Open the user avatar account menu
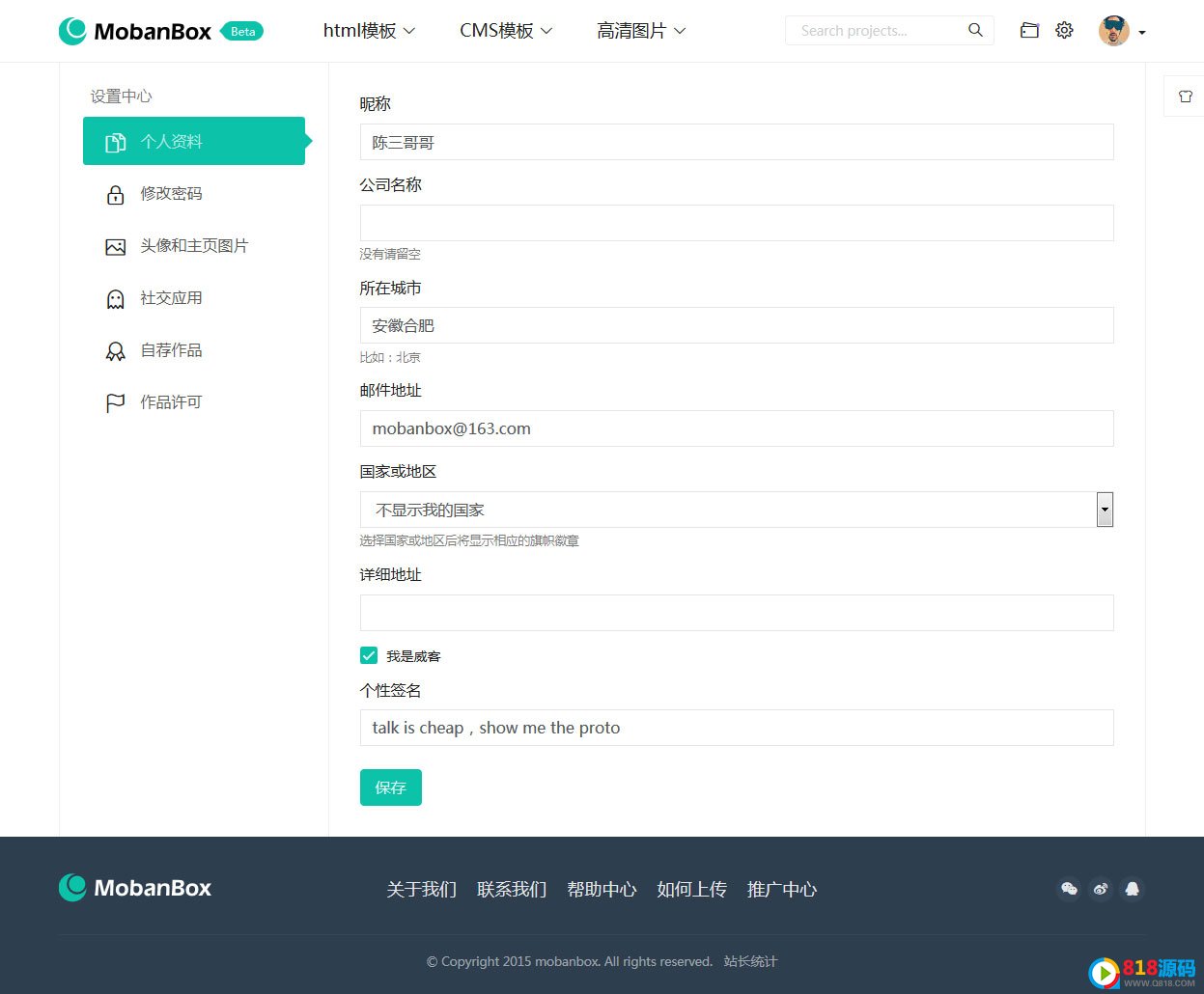The width and height of the screenshot is (1204, 994). [1122, 31]
